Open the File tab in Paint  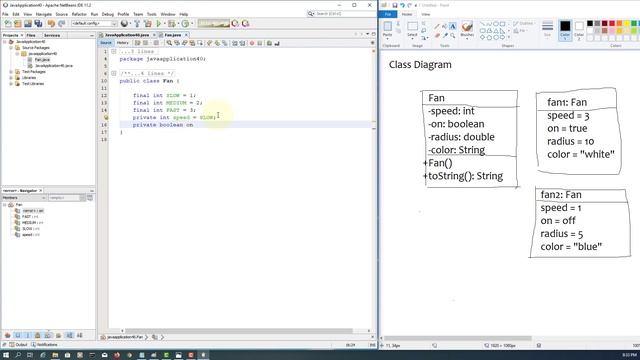pos(388,14)
